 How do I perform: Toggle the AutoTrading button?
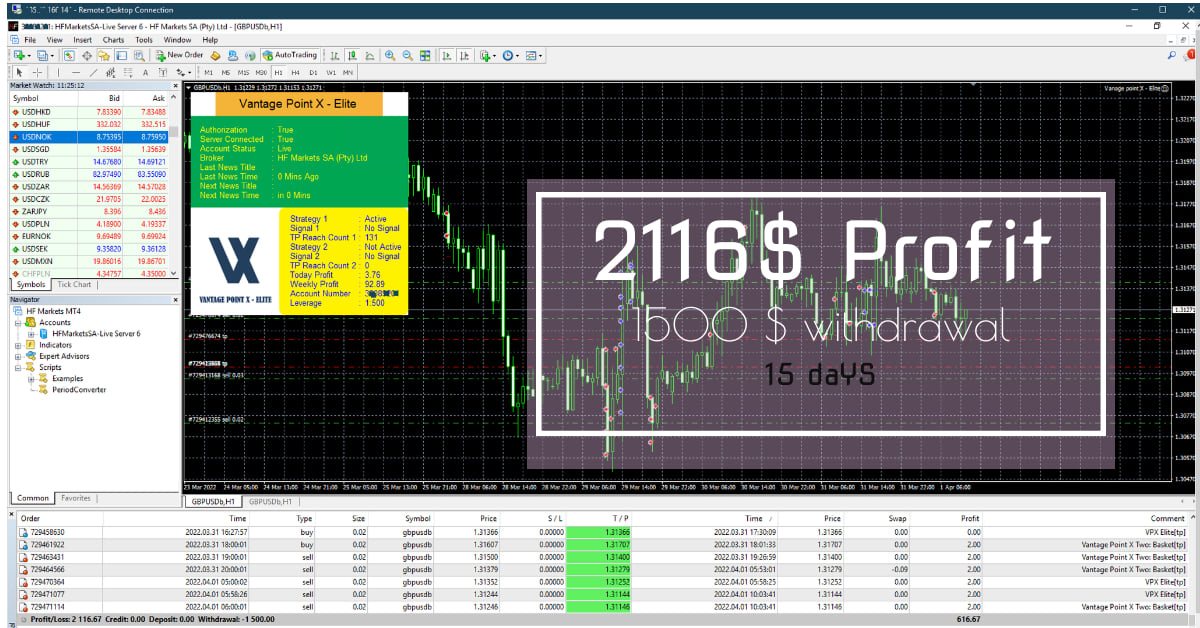(290, 55)
